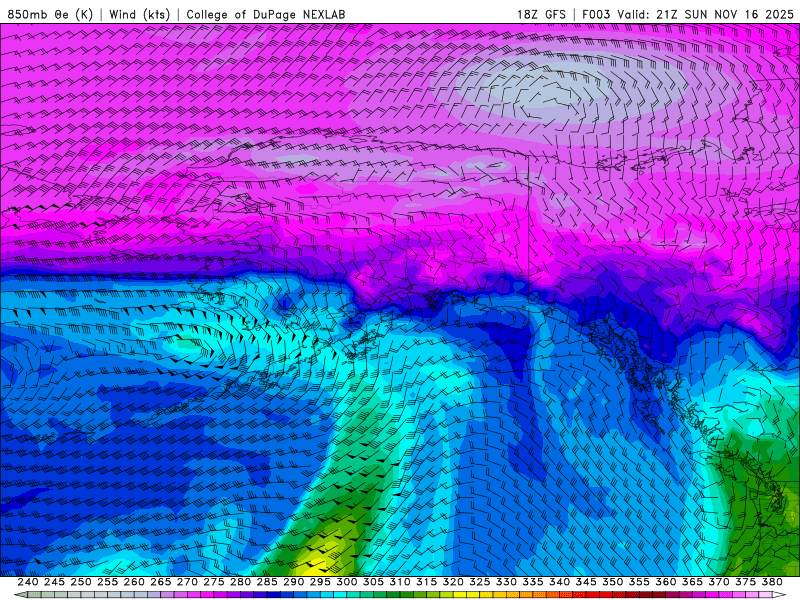Click the 315 color scale label
Viewport: 800px width, 600px height.
point(427,582)
